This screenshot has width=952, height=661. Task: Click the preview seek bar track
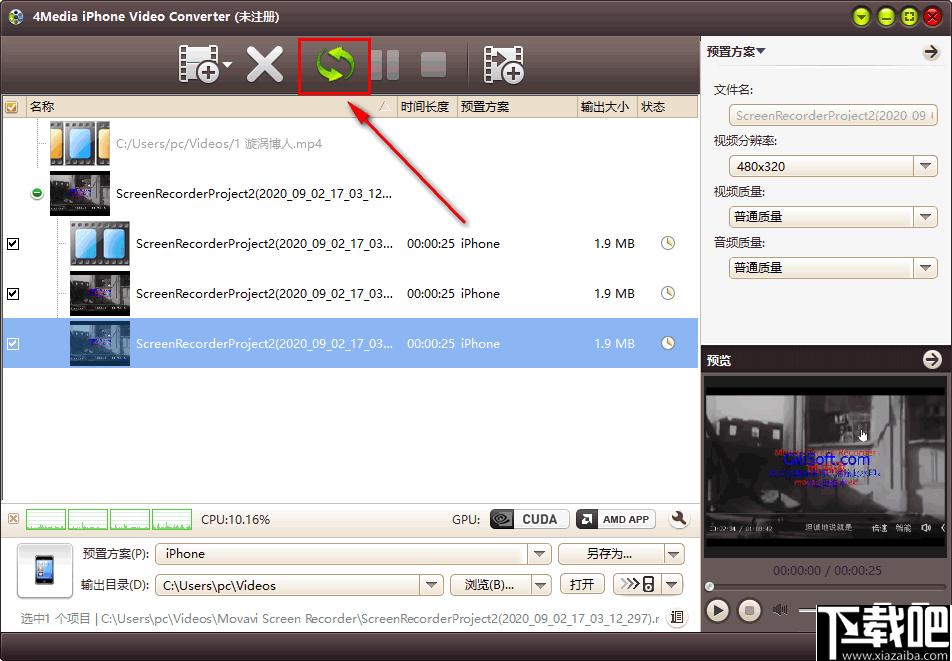click(826, 586)
